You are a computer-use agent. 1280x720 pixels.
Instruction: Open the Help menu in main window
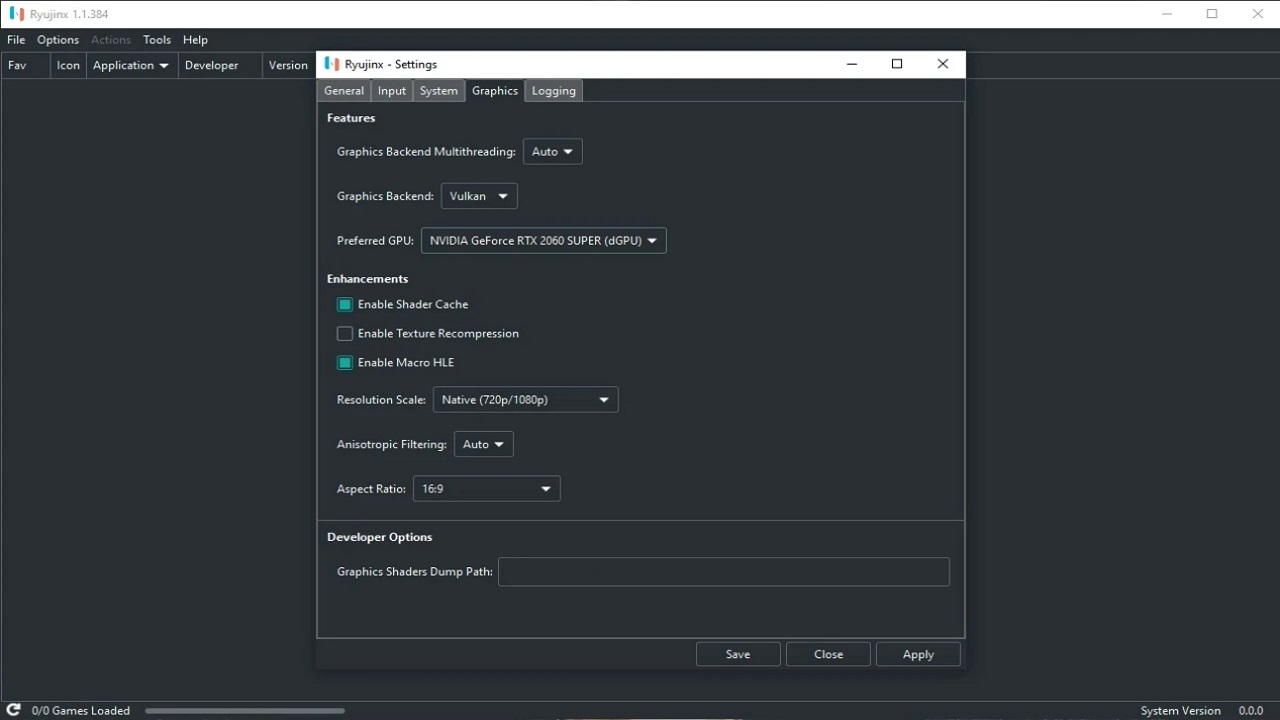tap(195, 40)
